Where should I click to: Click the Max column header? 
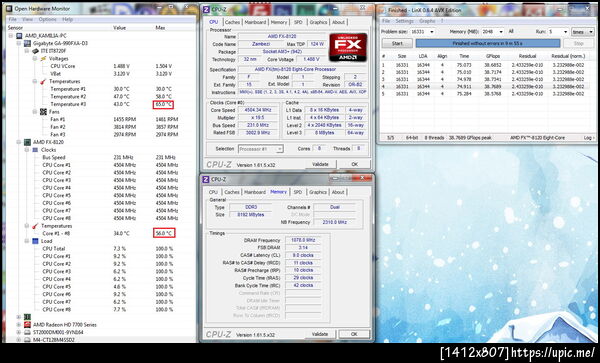(x=160, y=28)
